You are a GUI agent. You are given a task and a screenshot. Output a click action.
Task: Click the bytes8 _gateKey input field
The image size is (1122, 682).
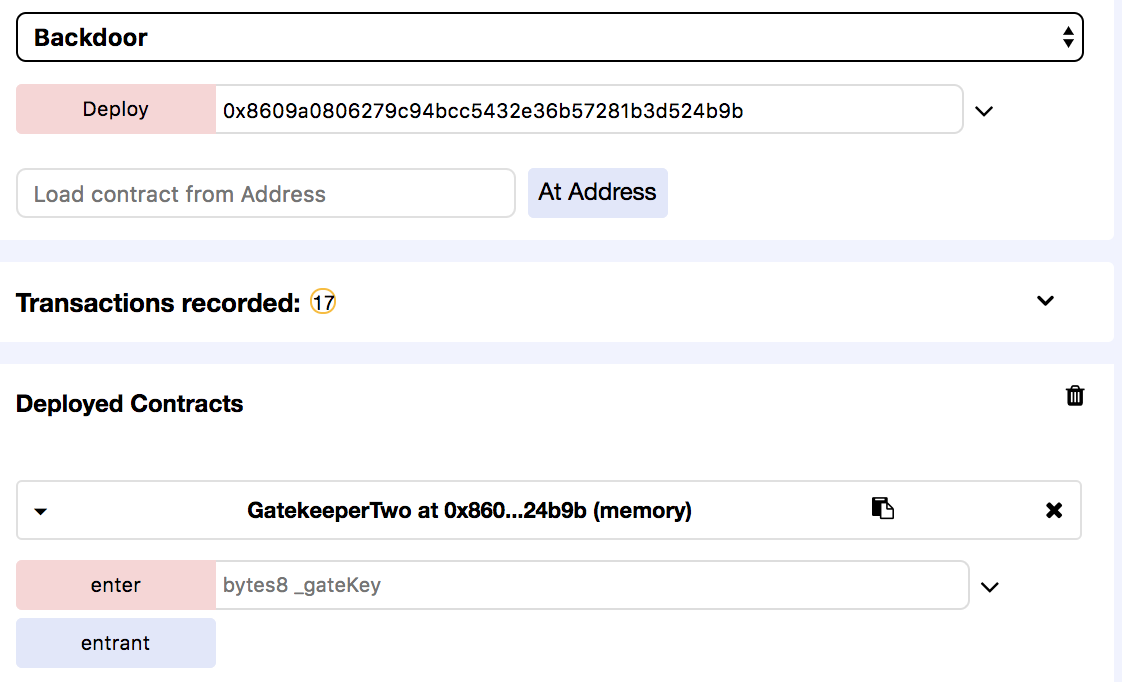[591, 585]
